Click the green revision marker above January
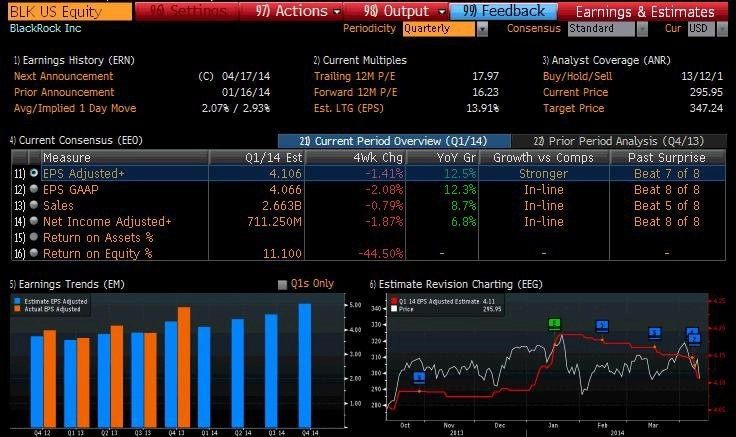736x437 pixels. [x=554, y=324]
